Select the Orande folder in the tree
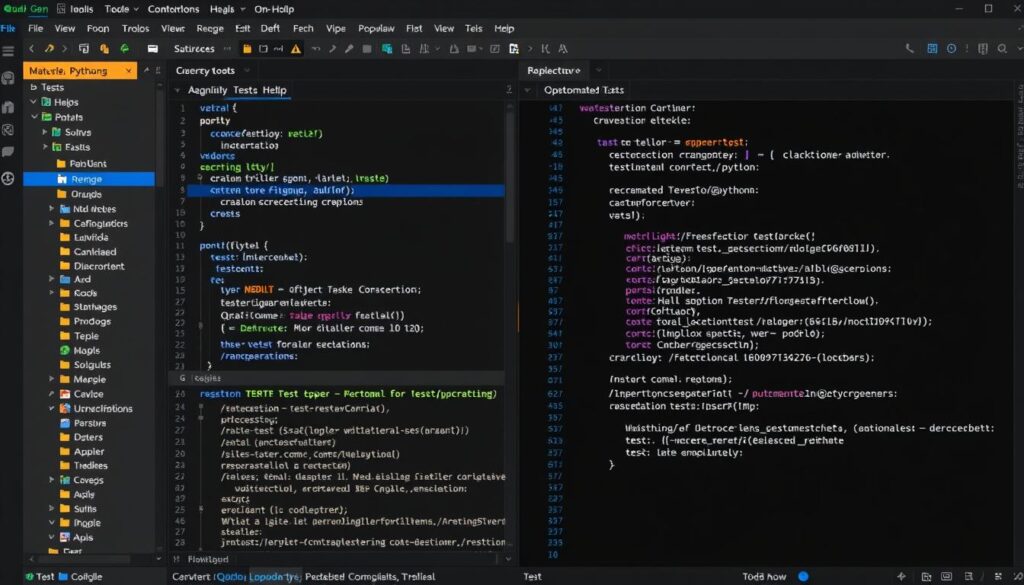This screenshot has width=1024, height=585. (86, 194)
